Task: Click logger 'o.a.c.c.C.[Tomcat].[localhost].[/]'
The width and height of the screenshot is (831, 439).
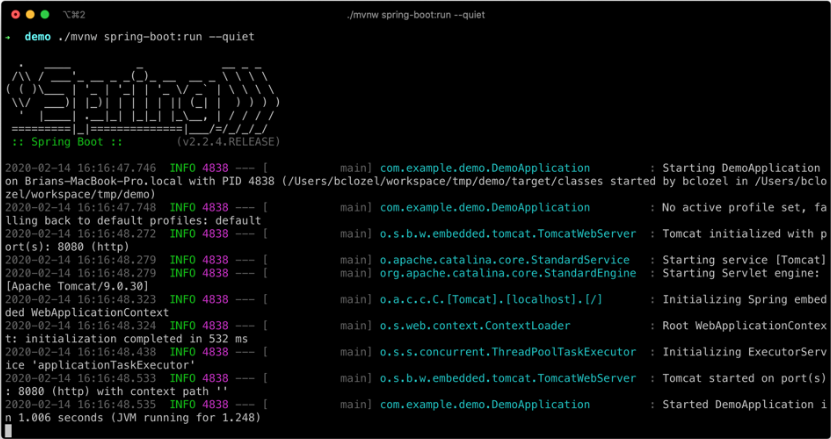Action: [x=491, y=299]
